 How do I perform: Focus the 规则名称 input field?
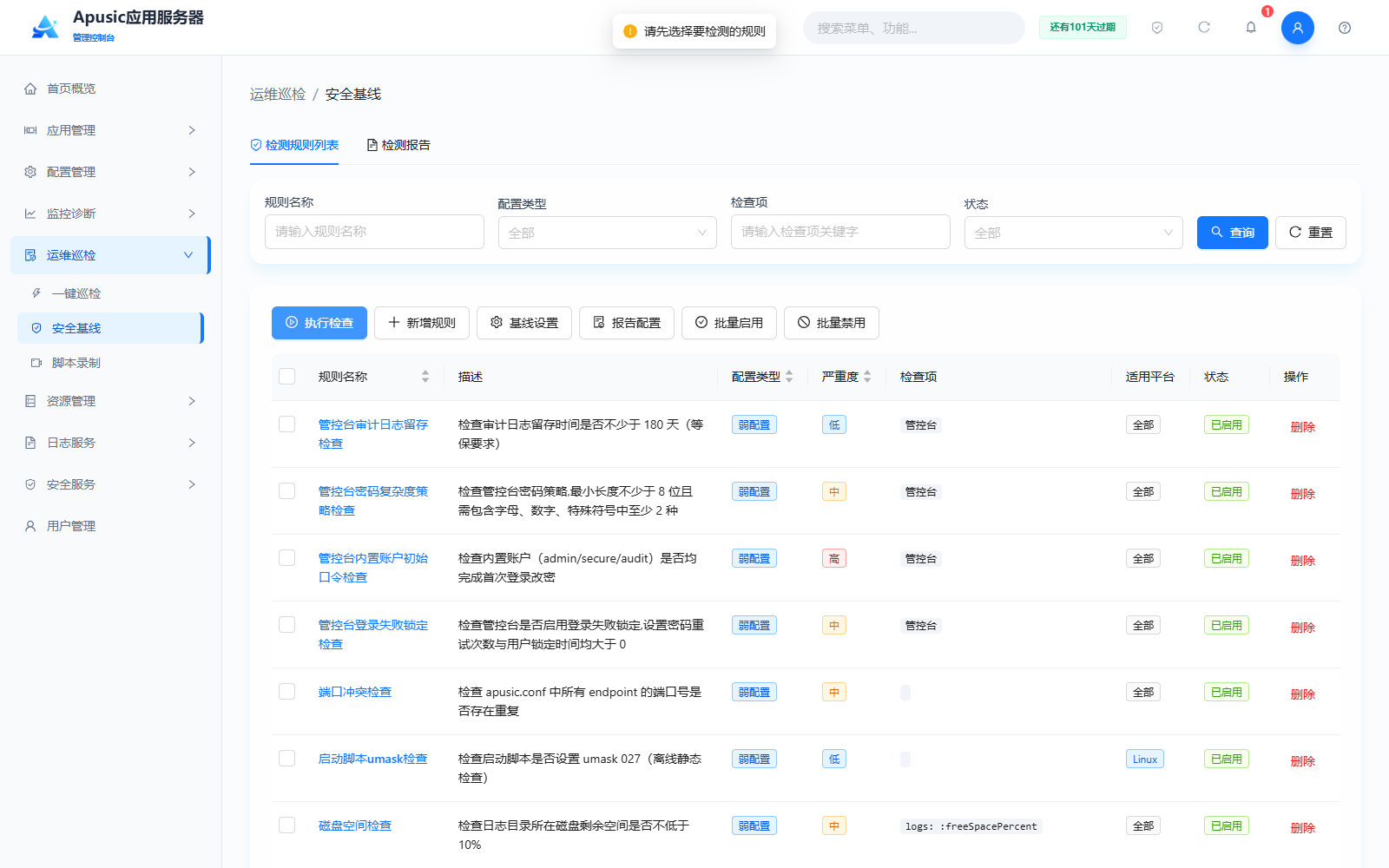pos(374,232)
